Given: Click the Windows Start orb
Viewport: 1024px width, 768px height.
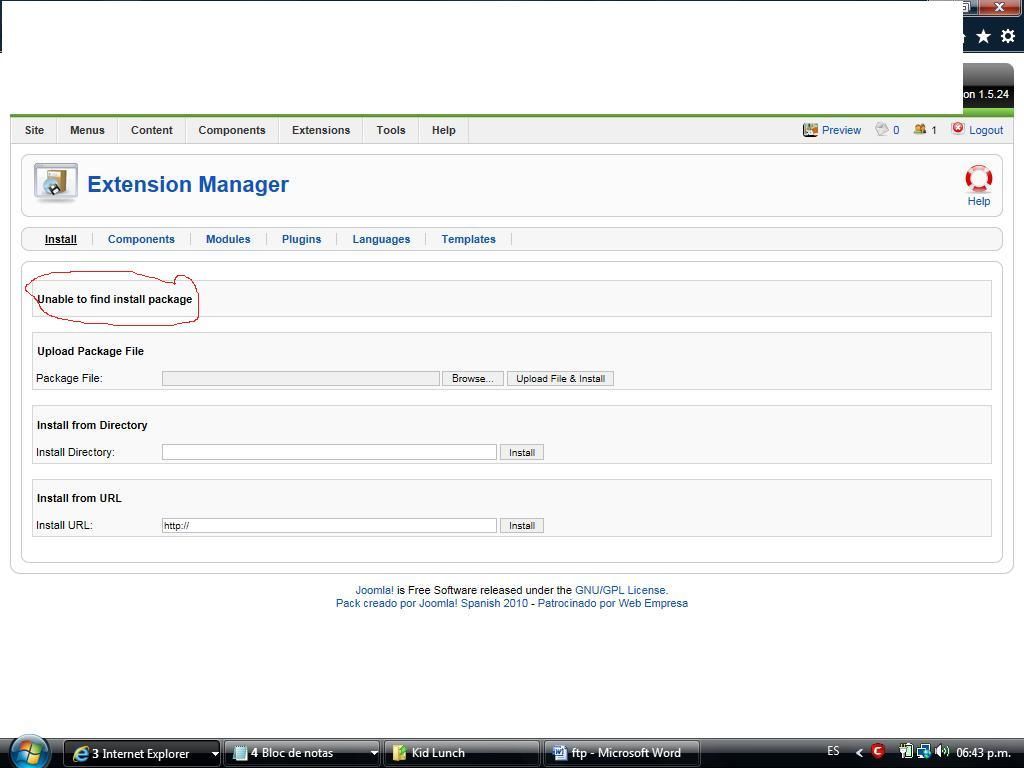Looking at the screenshot, I should click(29, 752).
